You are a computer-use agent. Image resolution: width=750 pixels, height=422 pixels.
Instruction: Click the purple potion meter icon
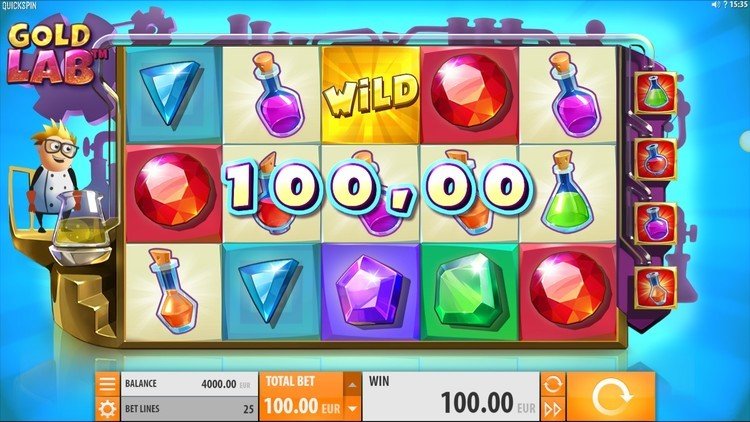(655, 223)
